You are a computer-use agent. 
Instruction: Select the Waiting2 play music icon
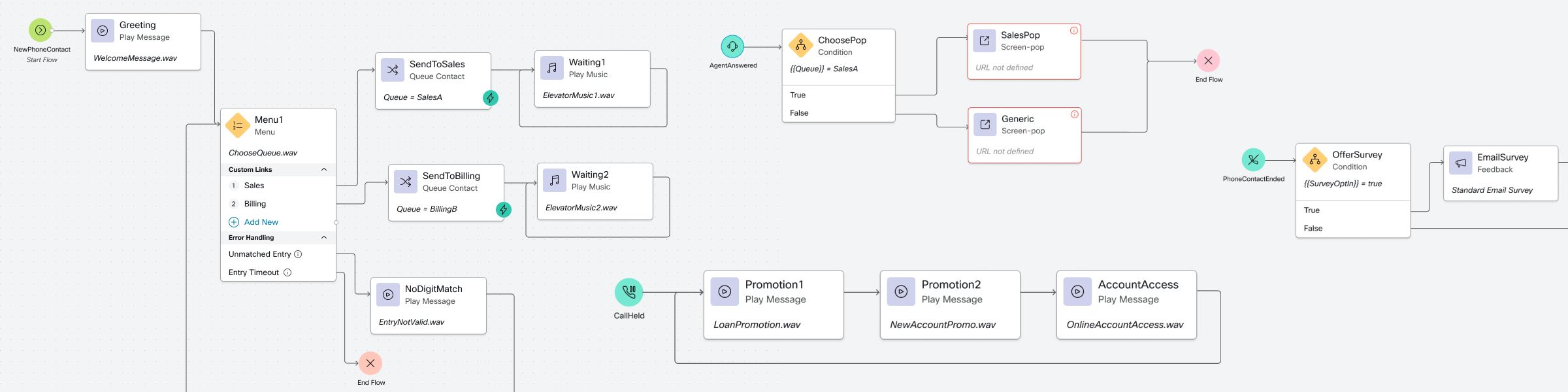(555, 180)
